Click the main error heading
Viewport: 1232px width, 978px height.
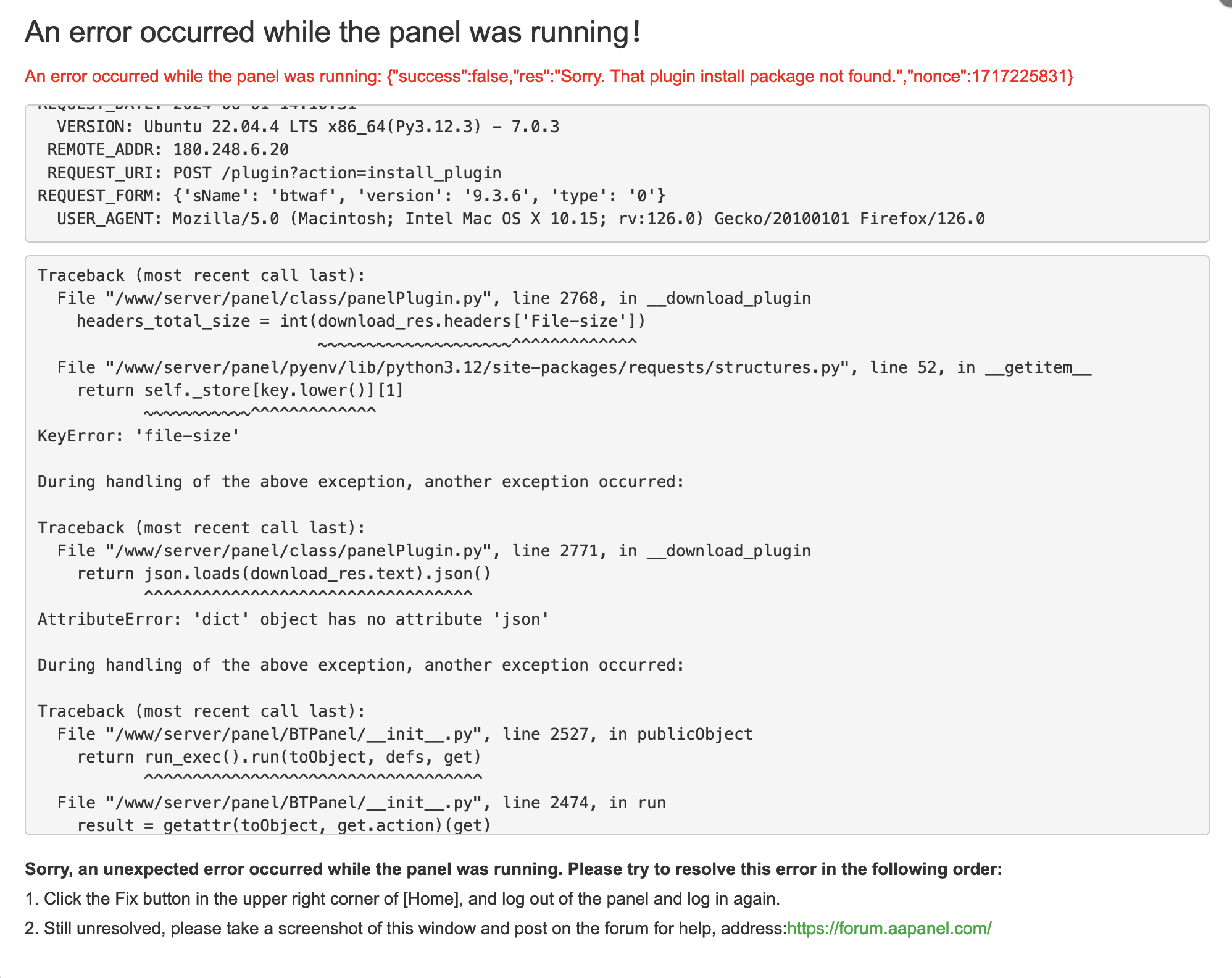coord(333,32)
